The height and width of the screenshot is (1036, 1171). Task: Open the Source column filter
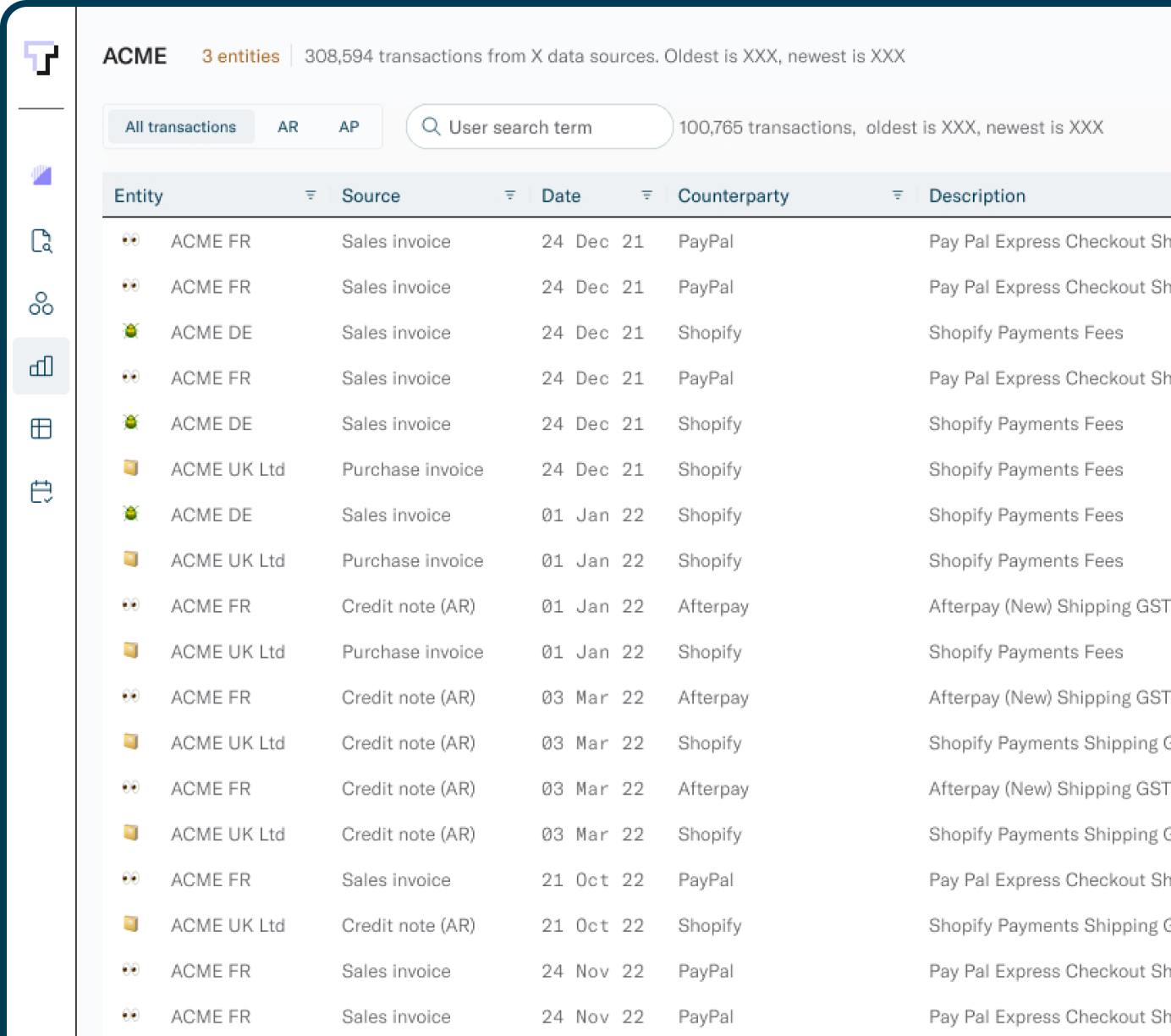pyautogui.click(x=510, y=196)
